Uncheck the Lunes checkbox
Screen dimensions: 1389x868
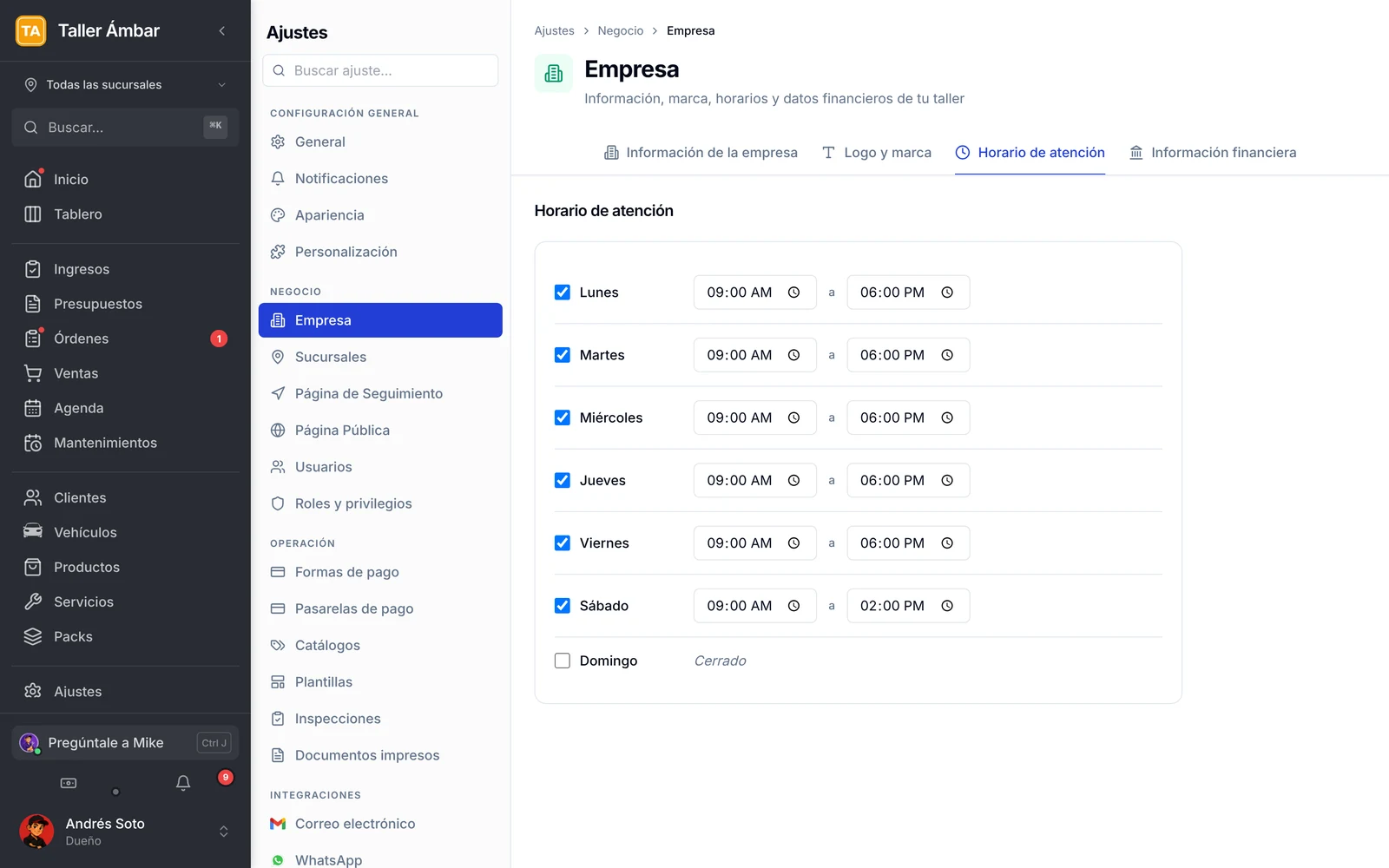(x=563, y=293)
